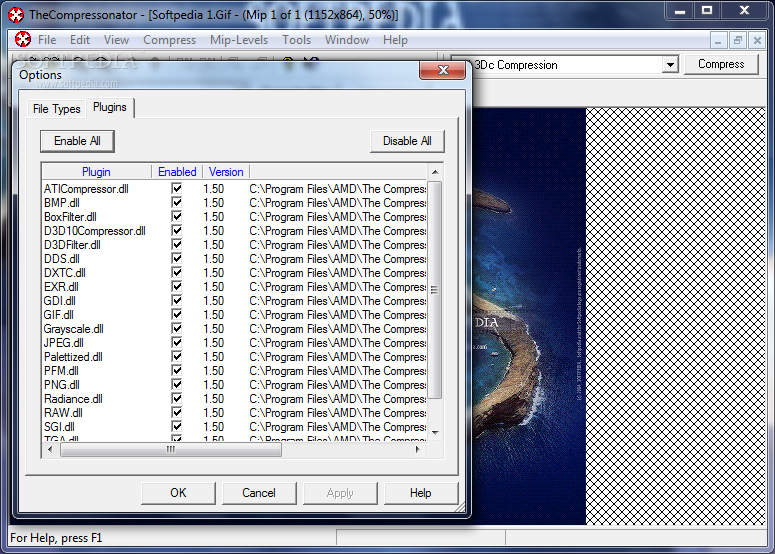Toggle the SGI.dll enabled checkbox

[x=176, y=426]
